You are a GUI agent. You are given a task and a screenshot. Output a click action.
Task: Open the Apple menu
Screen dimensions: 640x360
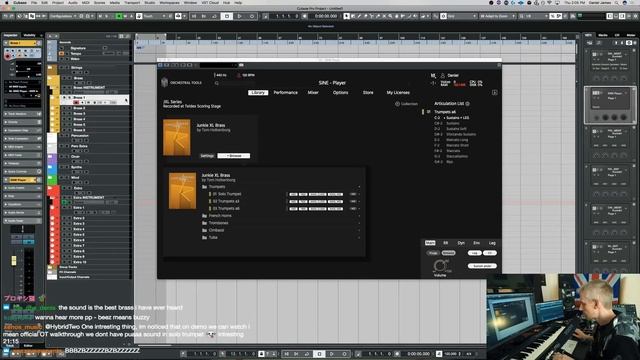(6, 2)
